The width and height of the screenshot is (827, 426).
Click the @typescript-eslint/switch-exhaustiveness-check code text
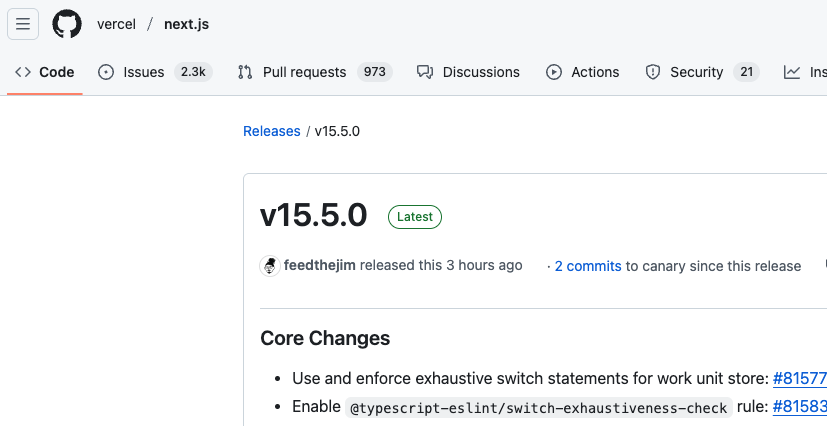point(539,408)
